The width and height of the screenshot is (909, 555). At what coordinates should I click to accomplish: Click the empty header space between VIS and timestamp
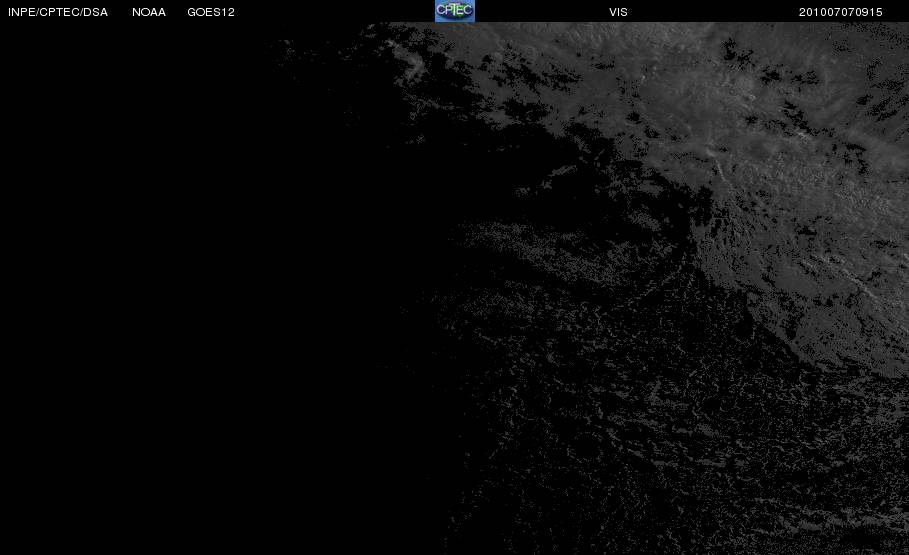tap(713, 12)
